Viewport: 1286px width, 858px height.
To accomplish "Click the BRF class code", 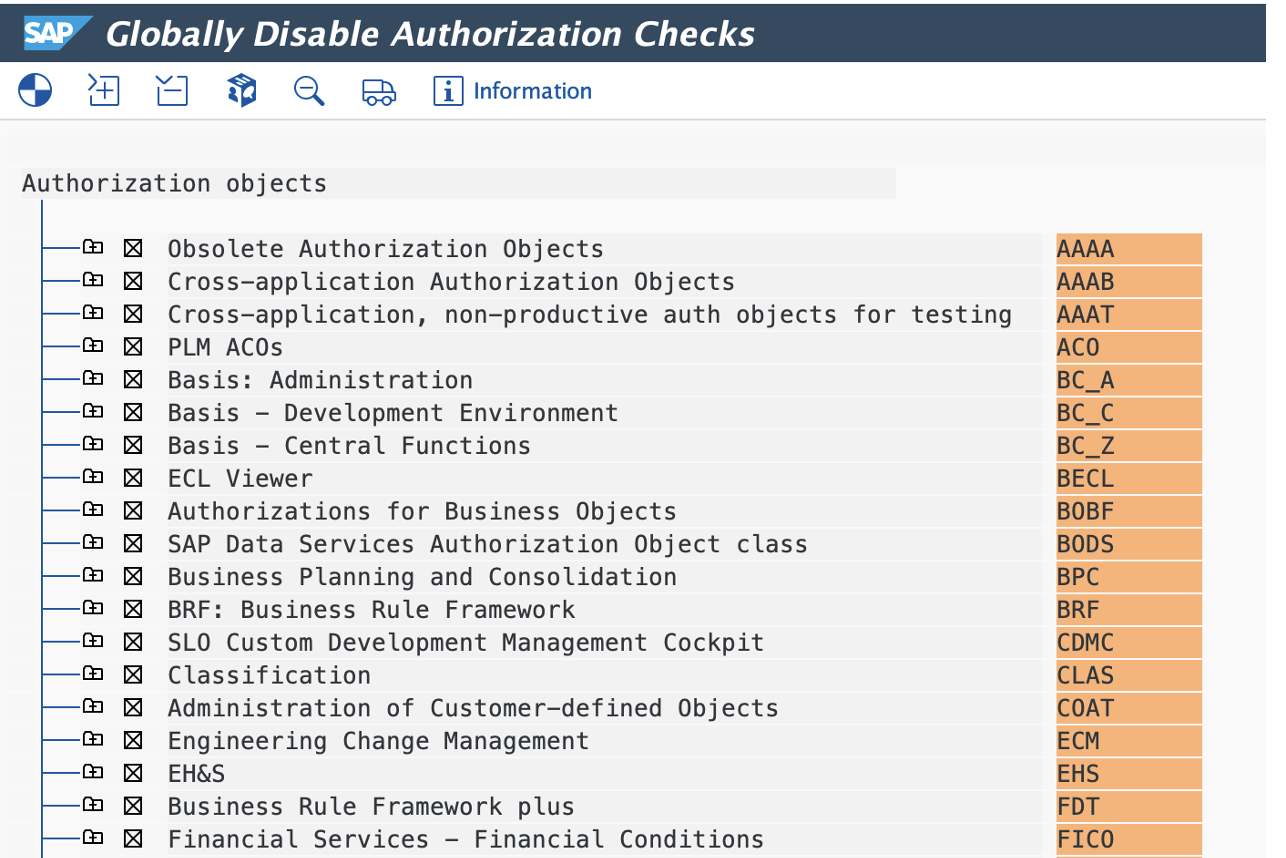I will point(1129,610).
